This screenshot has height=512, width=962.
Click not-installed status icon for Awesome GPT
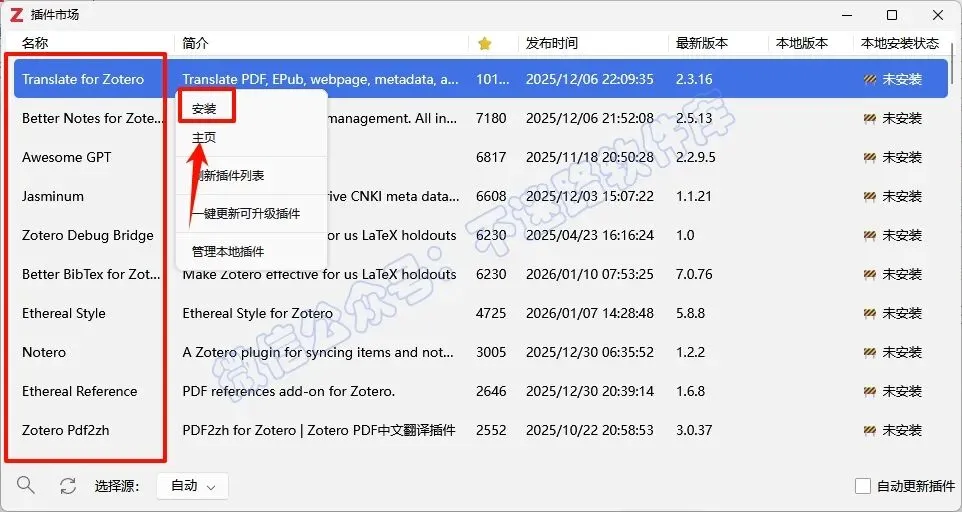(869, 158)
